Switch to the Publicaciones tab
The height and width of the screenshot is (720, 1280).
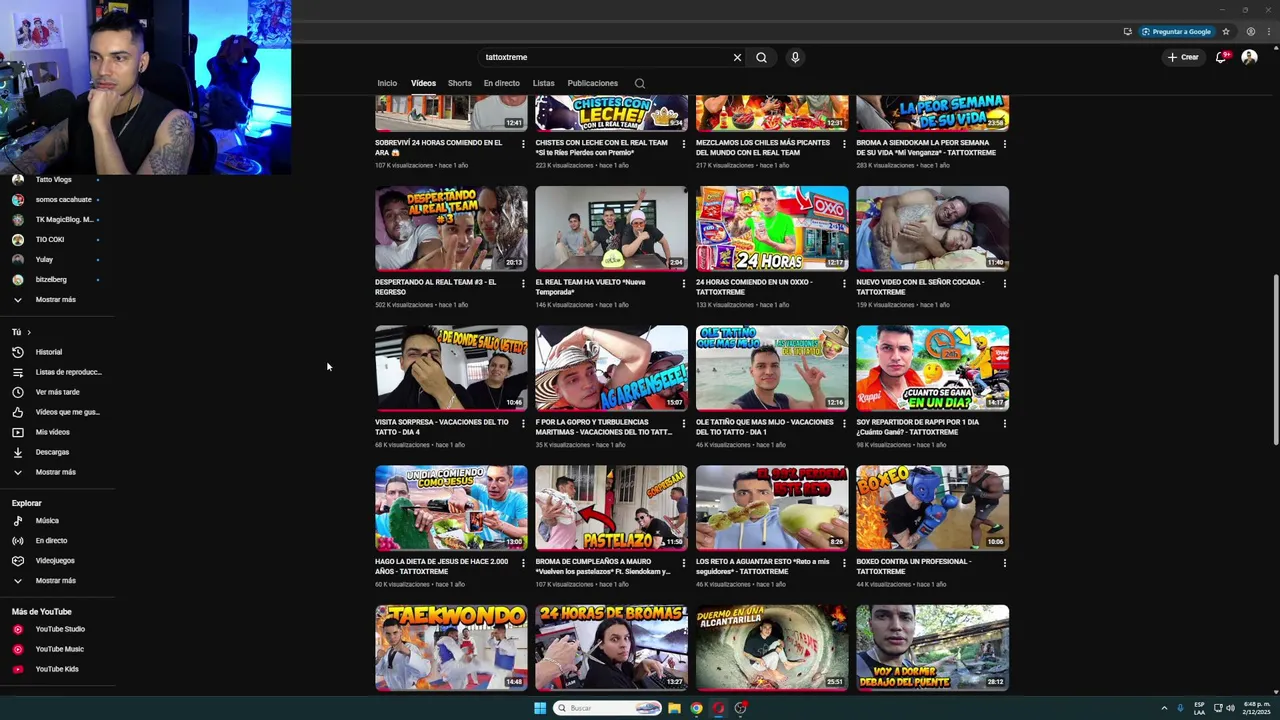pos(592,83)
